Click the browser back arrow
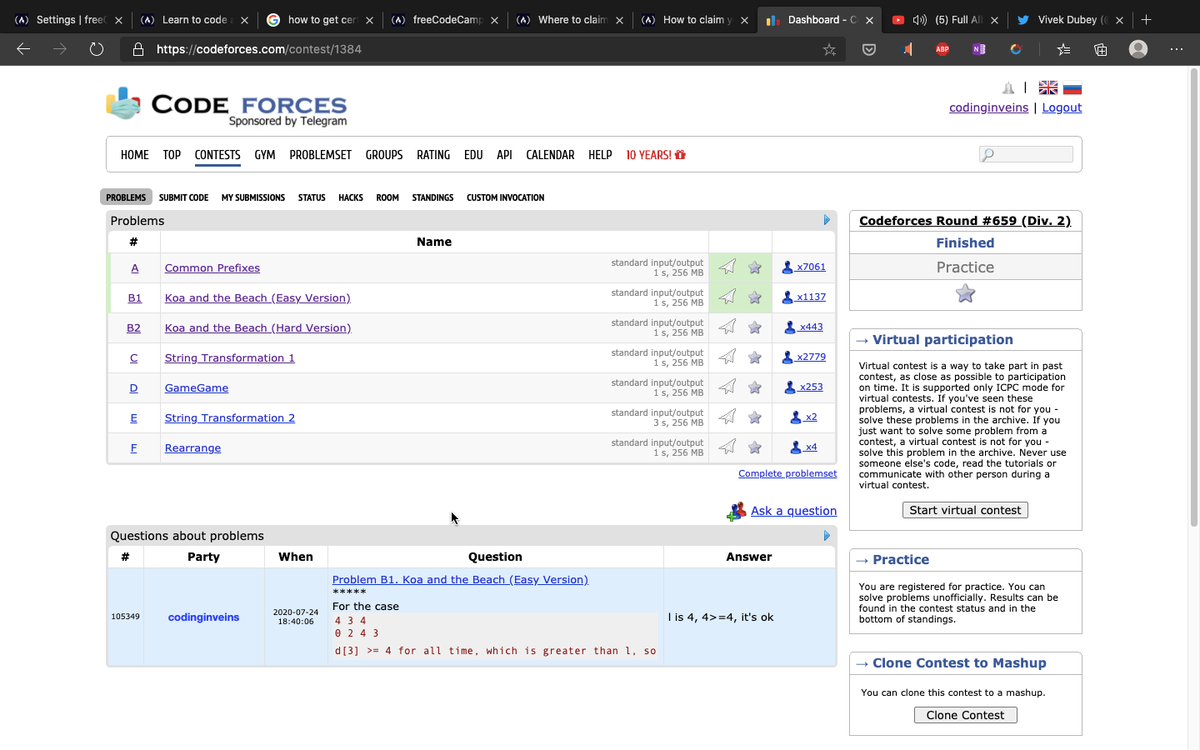 [24, 49]
